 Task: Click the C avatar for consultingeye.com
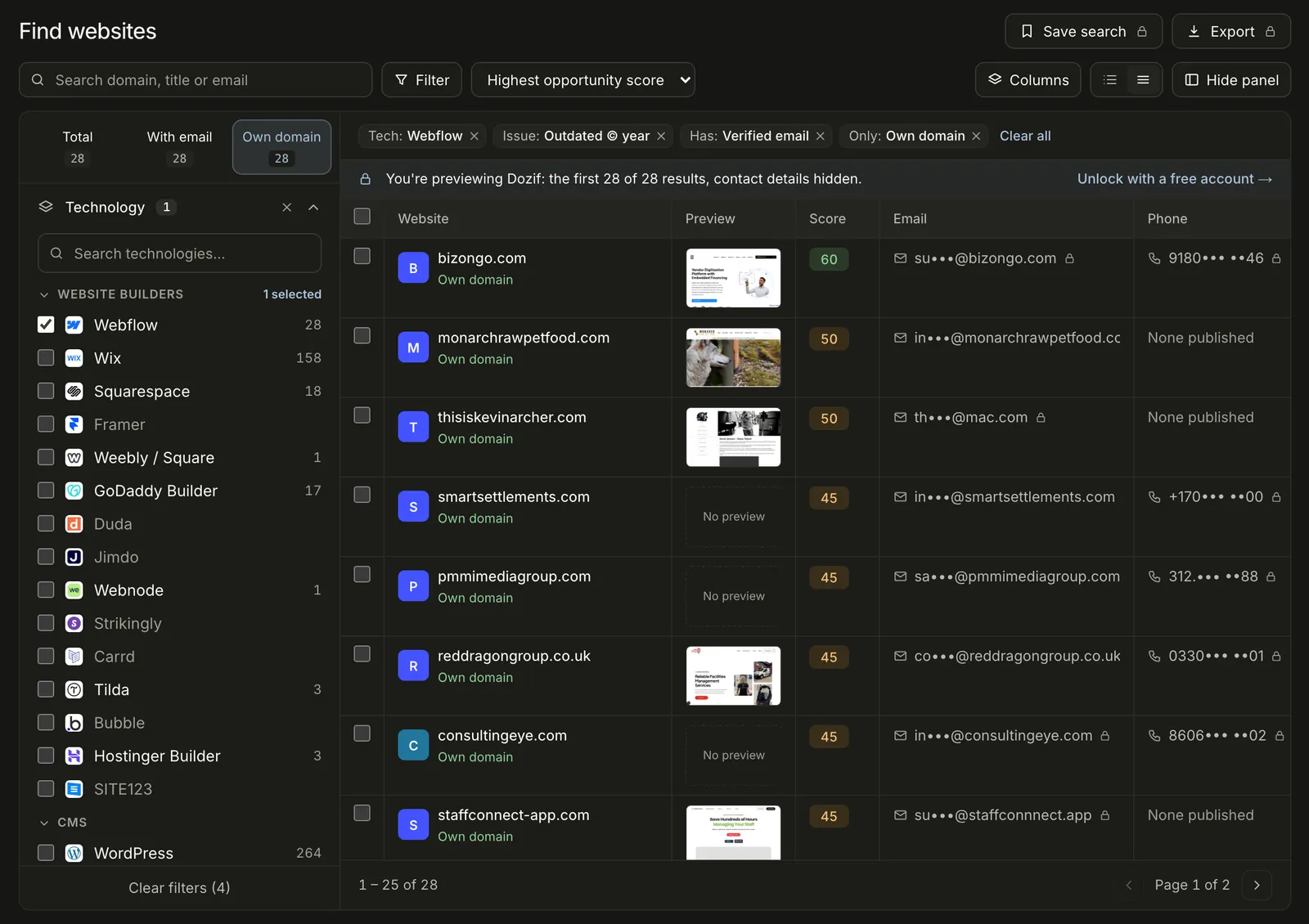(413, 746)
